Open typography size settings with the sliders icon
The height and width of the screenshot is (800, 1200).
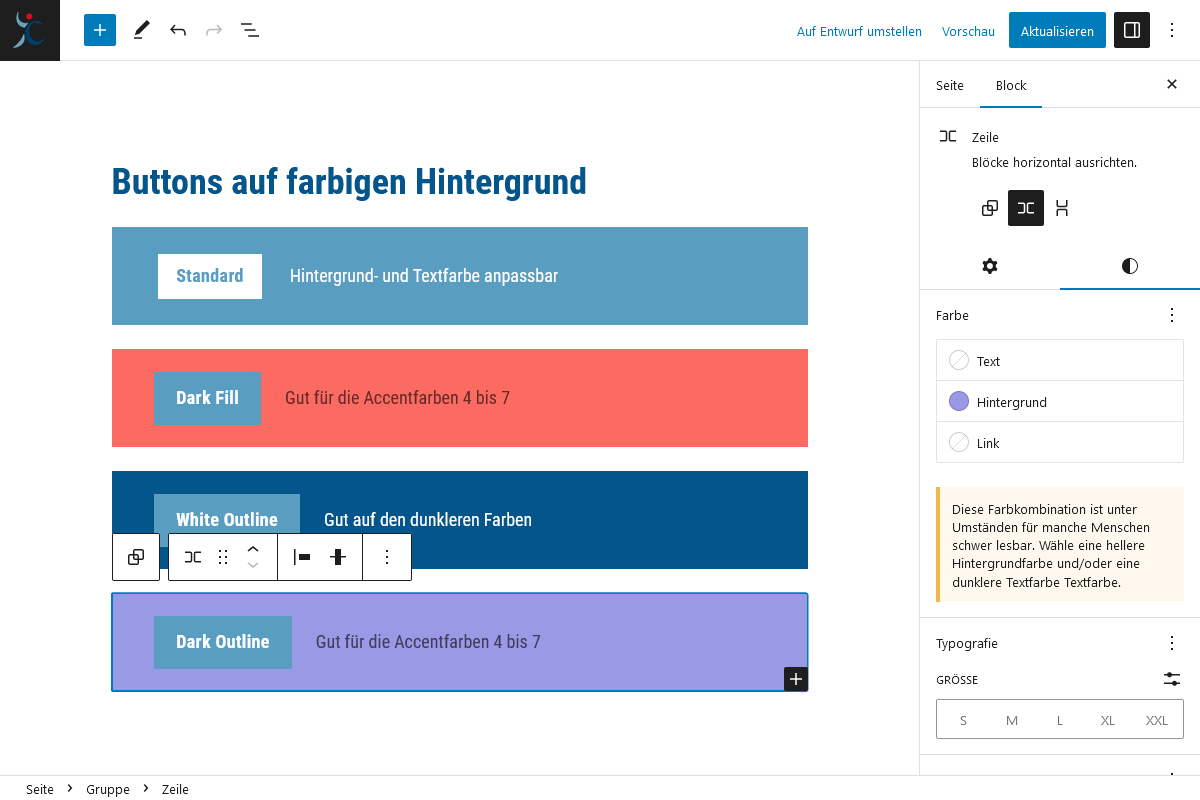coord(1171,679)
